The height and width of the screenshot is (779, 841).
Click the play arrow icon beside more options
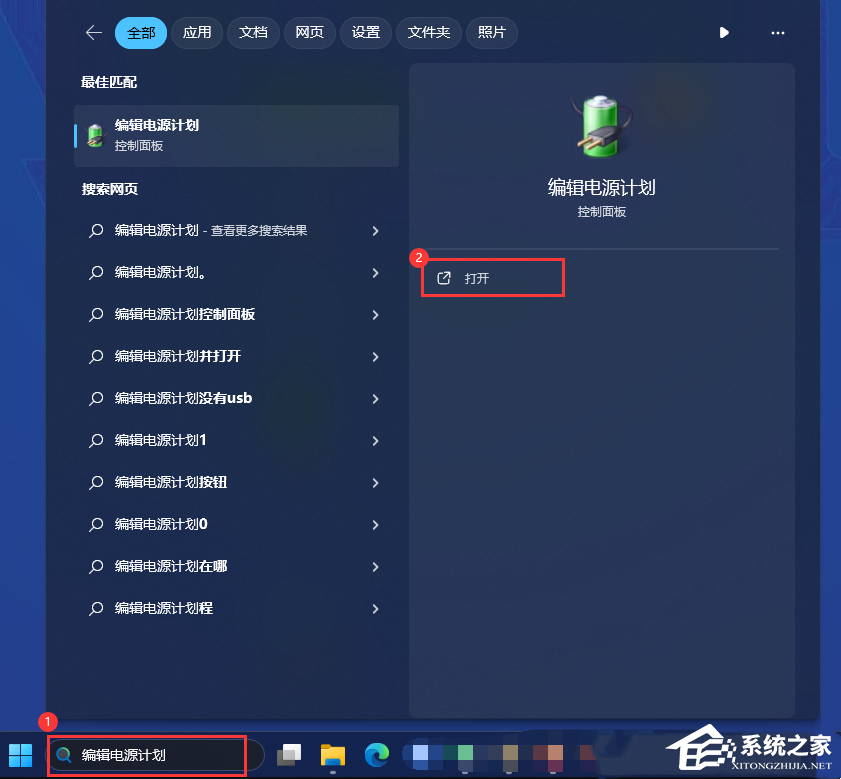pos(724,33)
